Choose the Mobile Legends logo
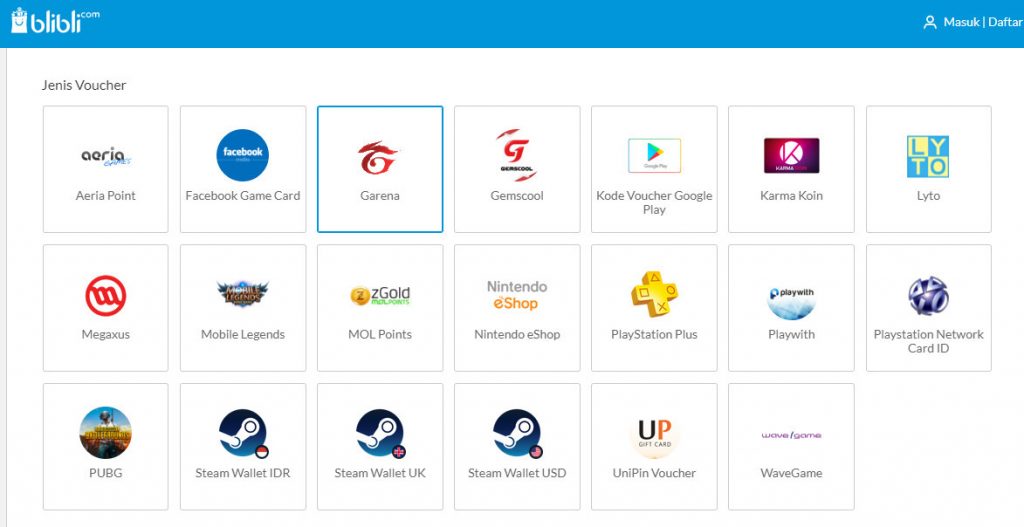1024x527 pixels. point(242,294)
